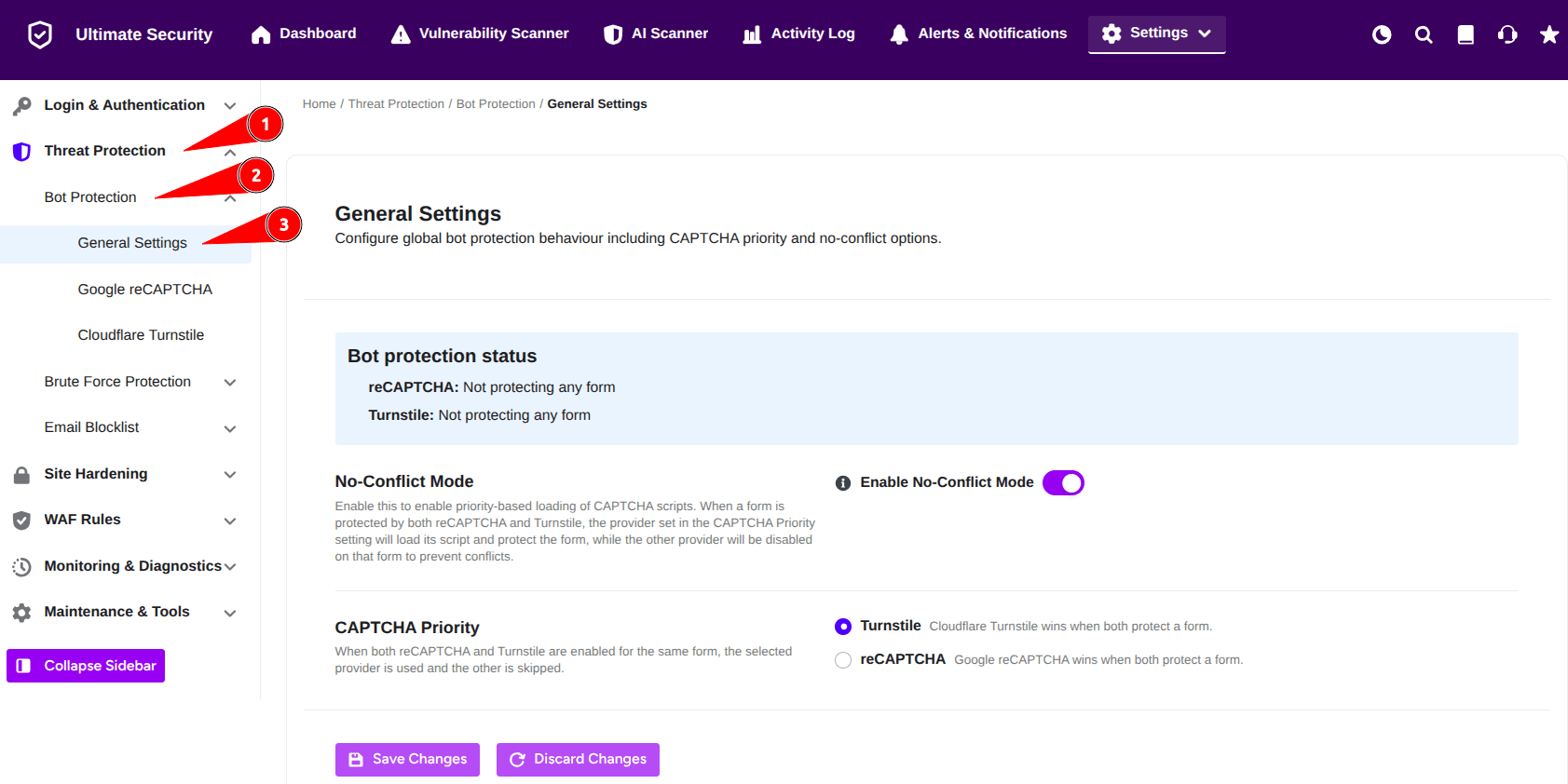Open the Activity Log page
Screen dimensions: 1568x784
[x=798, y=34]
